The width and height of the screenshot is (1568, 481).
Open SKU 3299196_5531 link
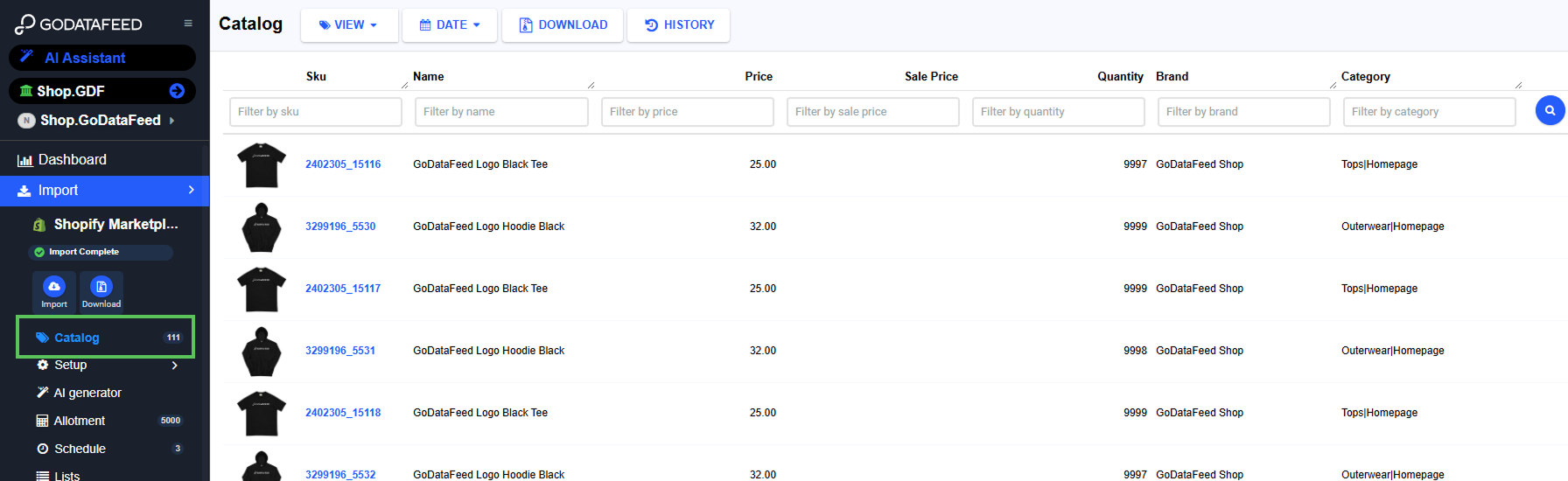coord(340,351)
